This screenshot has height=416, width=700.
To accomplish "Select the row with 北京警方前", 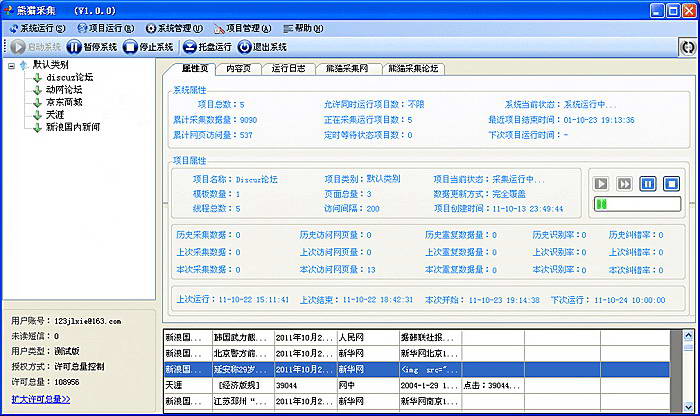I will tap(417, 354).
